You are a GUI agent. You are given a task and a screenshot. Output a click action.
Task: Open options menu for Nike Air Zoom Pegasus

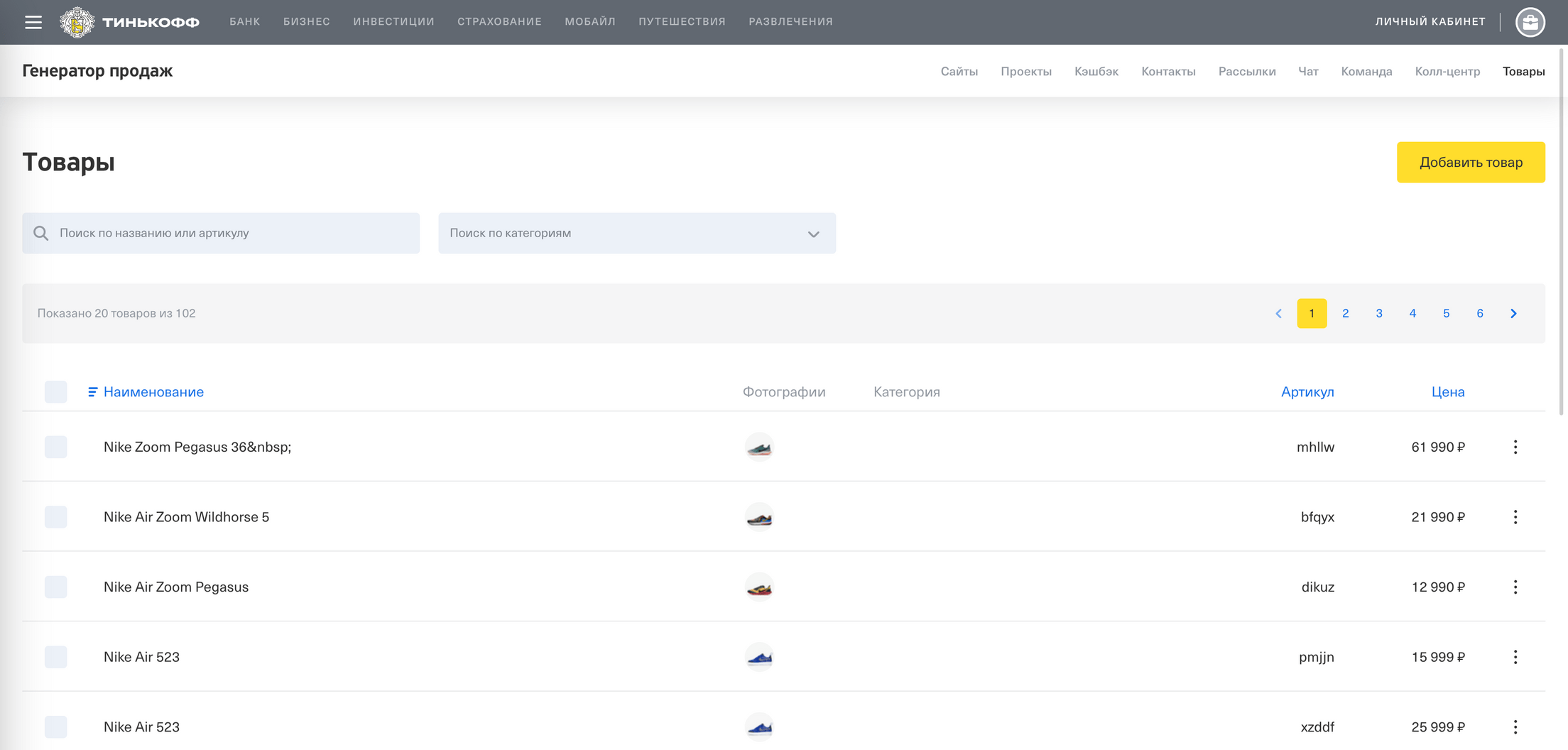pos(1515,587)
